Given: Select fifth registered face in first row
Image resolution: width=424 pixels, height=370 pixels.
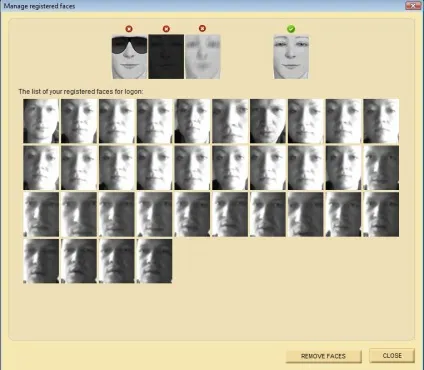Looking at the screenshot, I should coord(192,121).
